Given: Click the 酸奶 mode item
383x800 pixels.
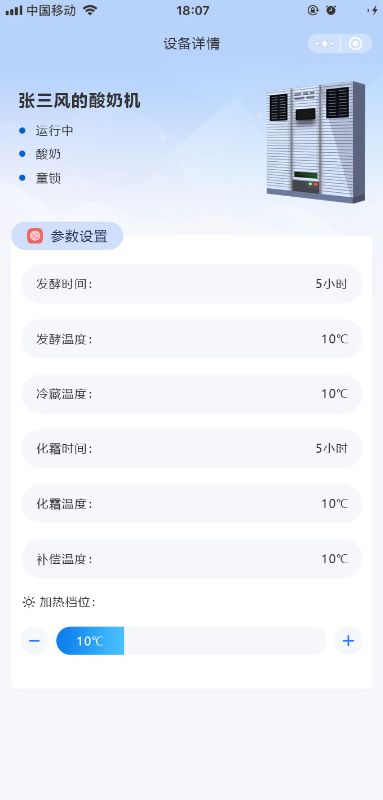Looking at the screenshot, I should click(x=48, y=154).
